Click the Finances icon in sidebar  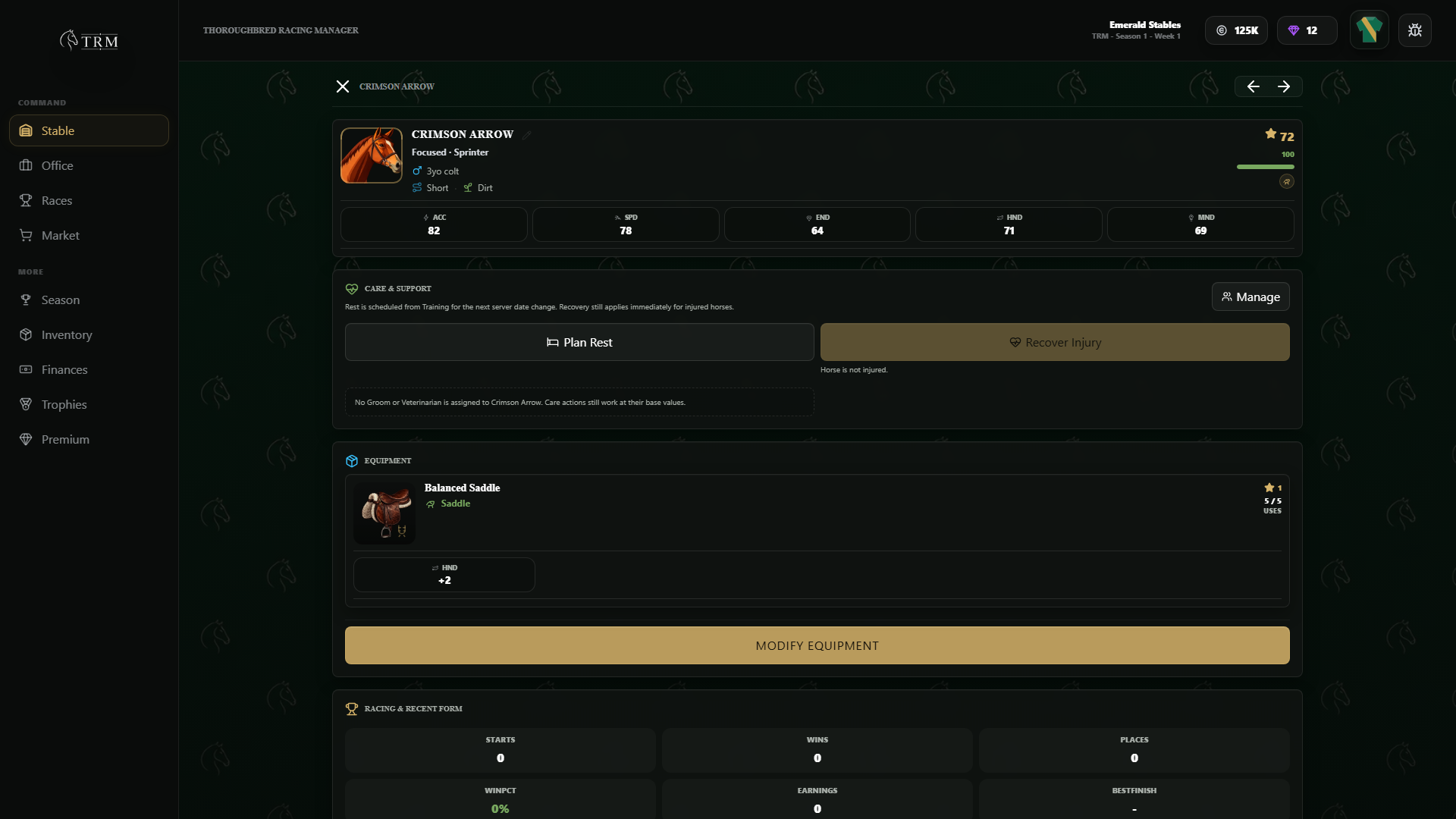pyautogui.click(x=26, y=369)
